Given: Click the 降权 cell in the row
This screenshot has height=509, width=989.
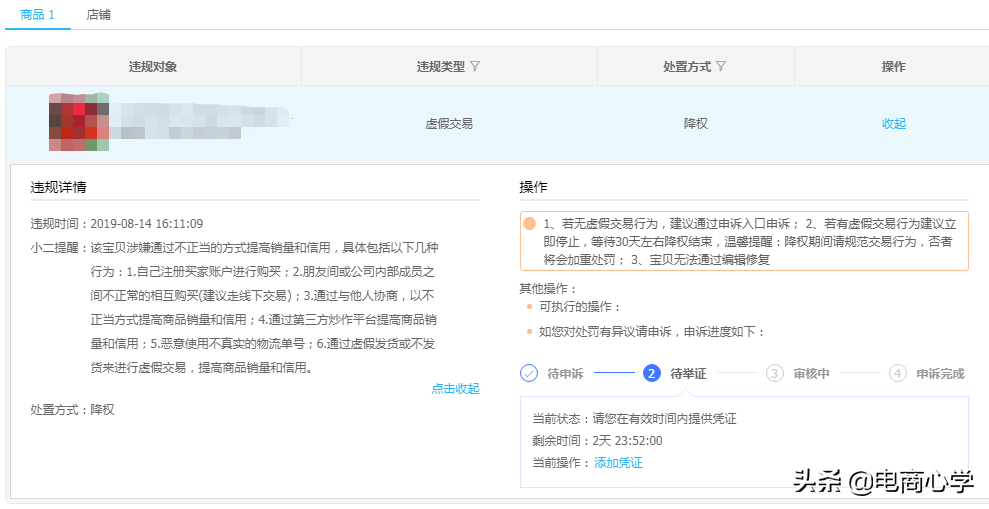Looking at the screenshot, I should click(696, 124).
